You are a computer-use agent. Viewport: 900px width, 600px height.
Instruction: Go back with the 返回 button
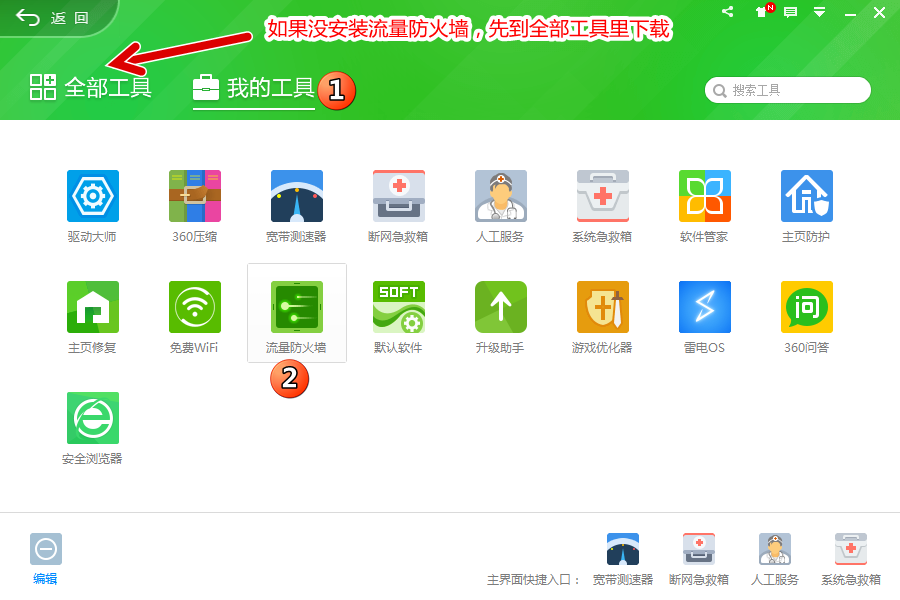[52, 18]
